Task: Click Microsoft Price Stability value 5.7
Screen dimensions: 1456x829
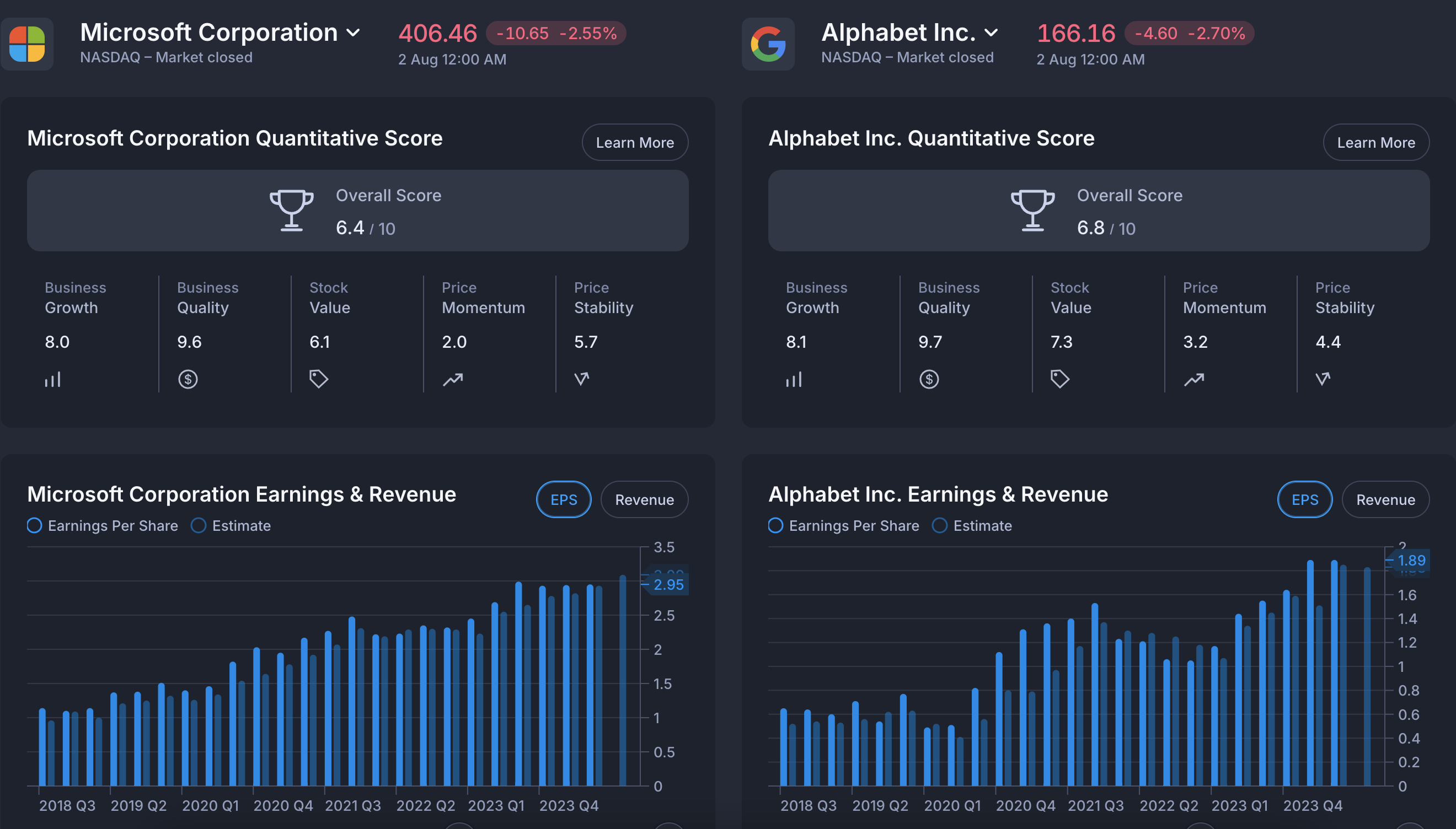Action: click(x=586, y=342)
